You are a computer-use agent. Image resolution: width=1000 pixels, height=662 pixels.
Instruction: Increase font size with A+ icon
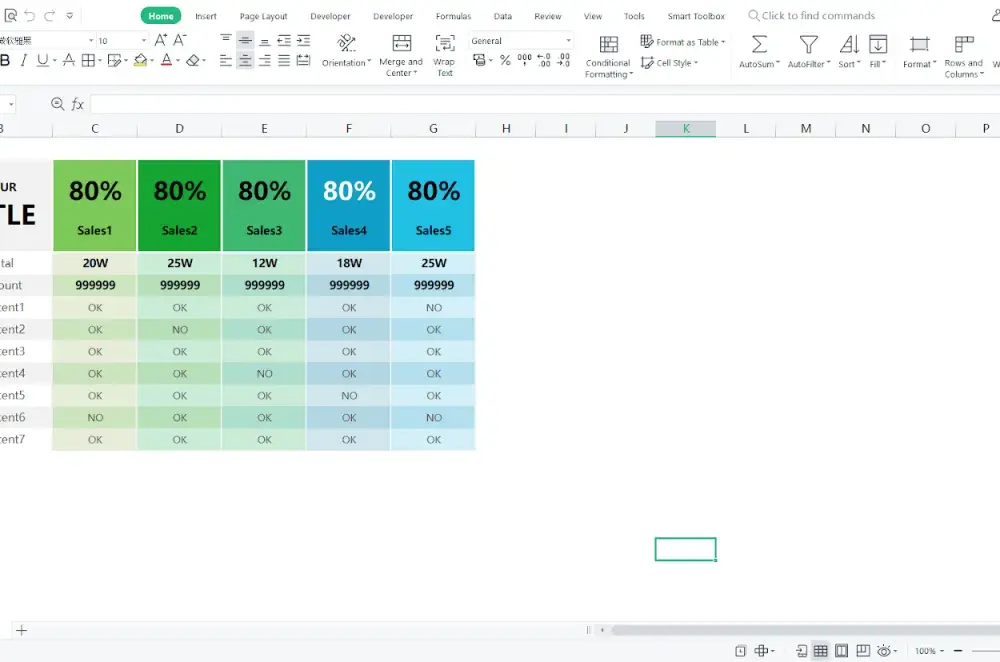(161, 40)
